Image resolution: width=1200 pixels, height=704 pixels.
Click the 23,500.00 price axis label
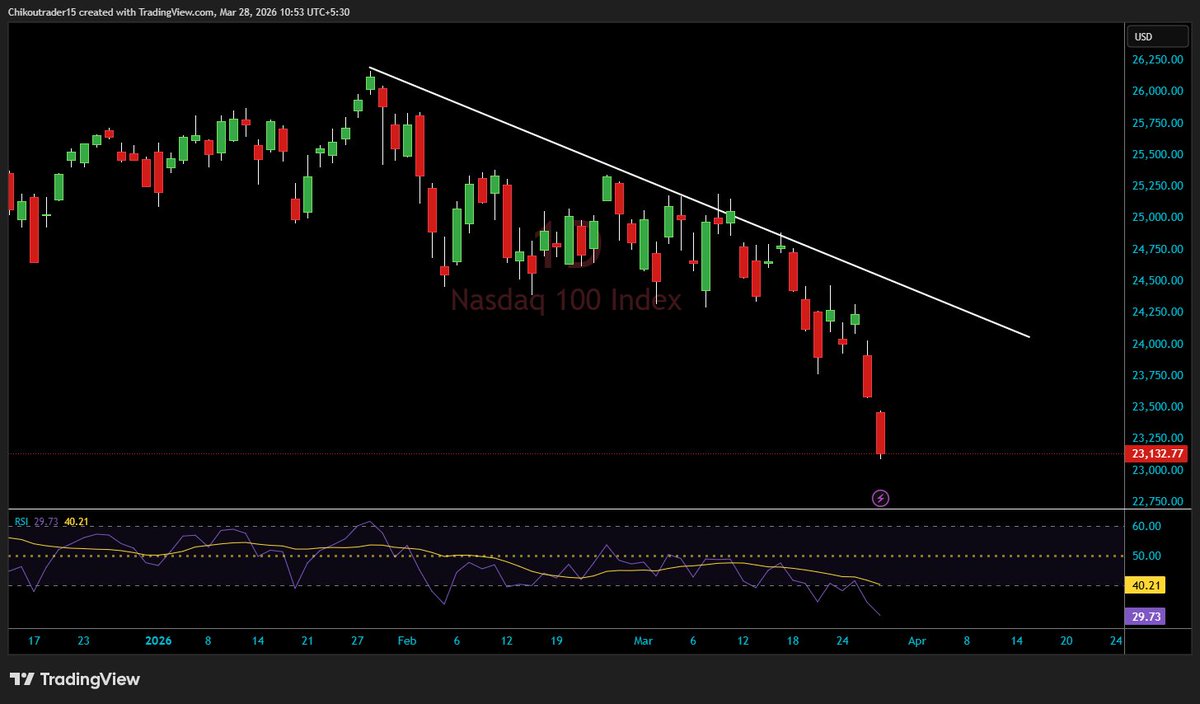coord(1158,407)
